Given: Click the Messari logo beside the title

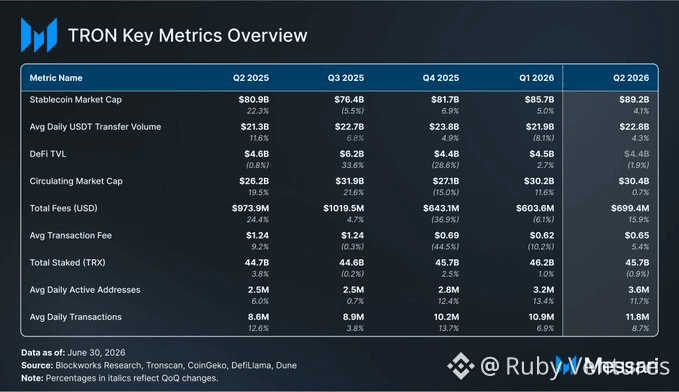Looking at the screenshot, I should pos(39,35).
